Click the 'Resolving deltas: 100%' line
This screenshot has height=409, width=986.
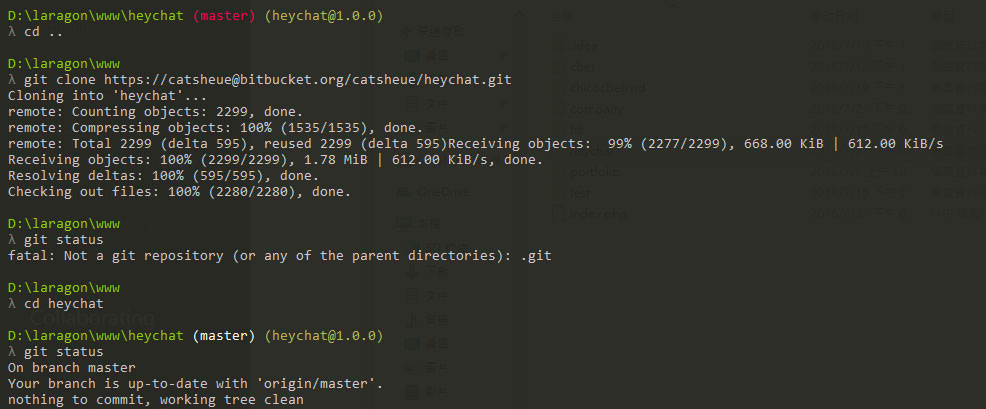click(x=163, y=175)
